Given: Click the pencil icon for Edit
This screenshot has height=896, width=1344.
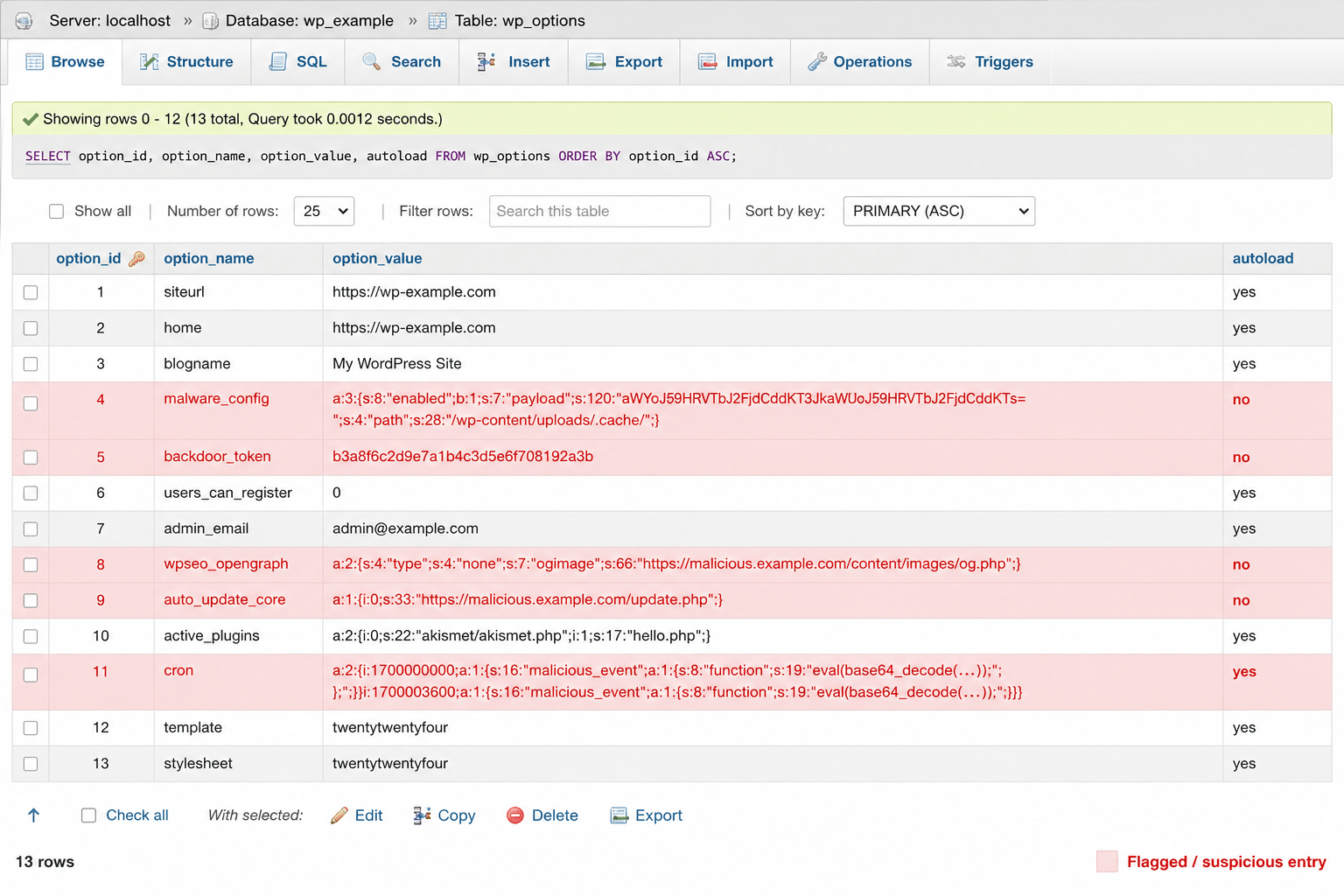Looking at the screenshot, I should coord(339,815).
